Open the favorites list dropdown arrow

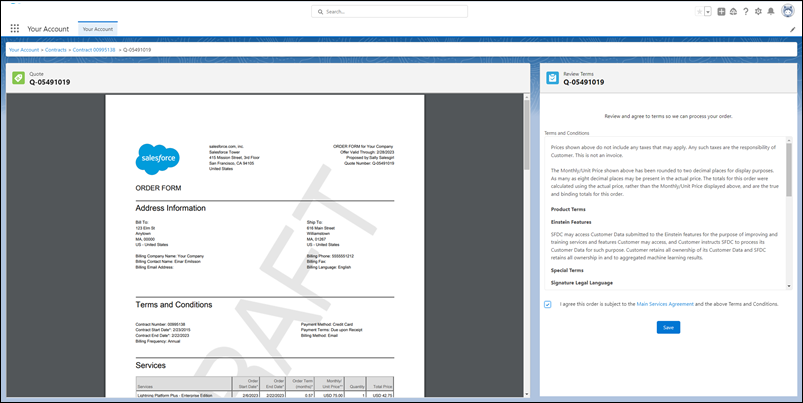(x=708, y=11)
